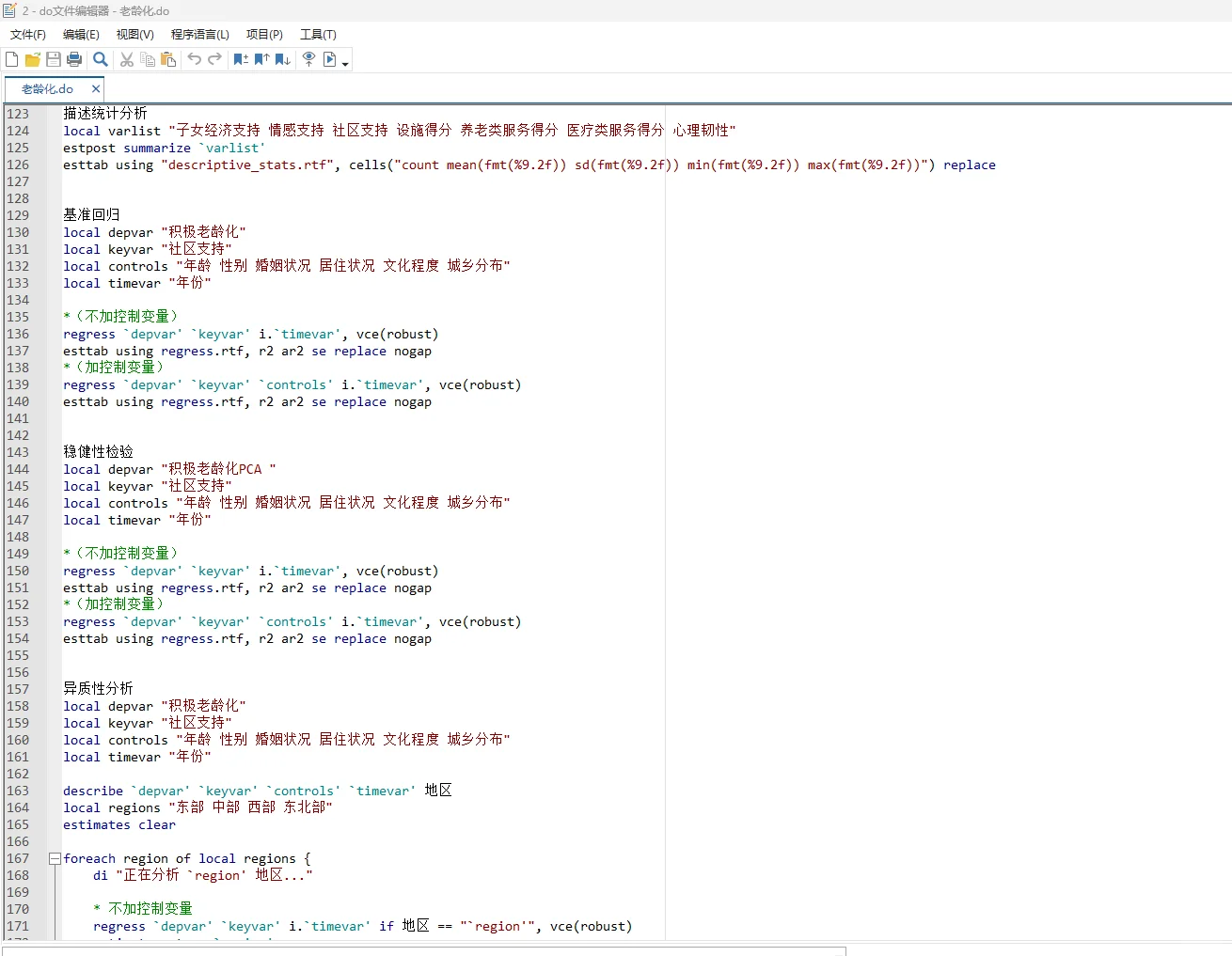Click "积极老龄化PCA " on line 144
This screenshot has height=956, width=1232.
(x=218, y=469)
